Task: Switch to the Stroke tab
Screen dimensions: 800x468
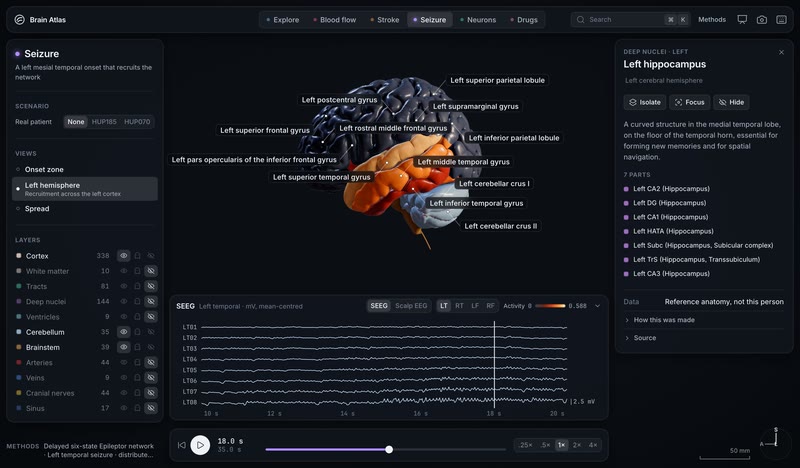Action: point(385,20)
